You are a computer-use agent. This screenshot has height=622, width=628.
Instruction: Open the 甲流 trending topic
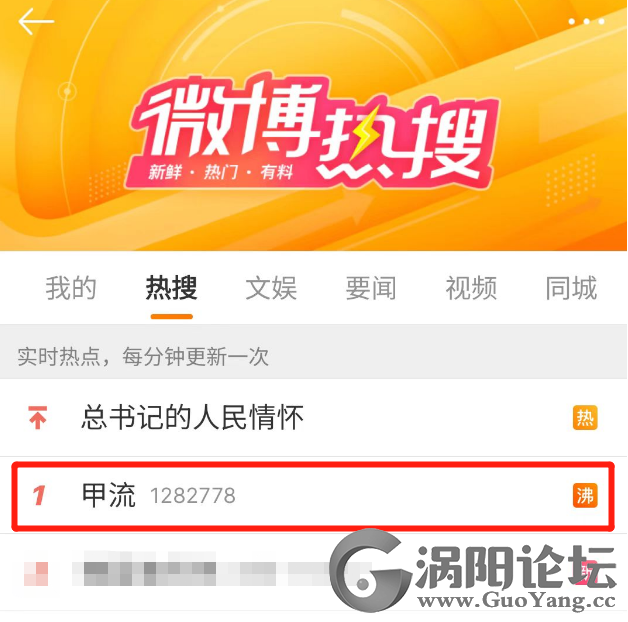tap(109, 495)
